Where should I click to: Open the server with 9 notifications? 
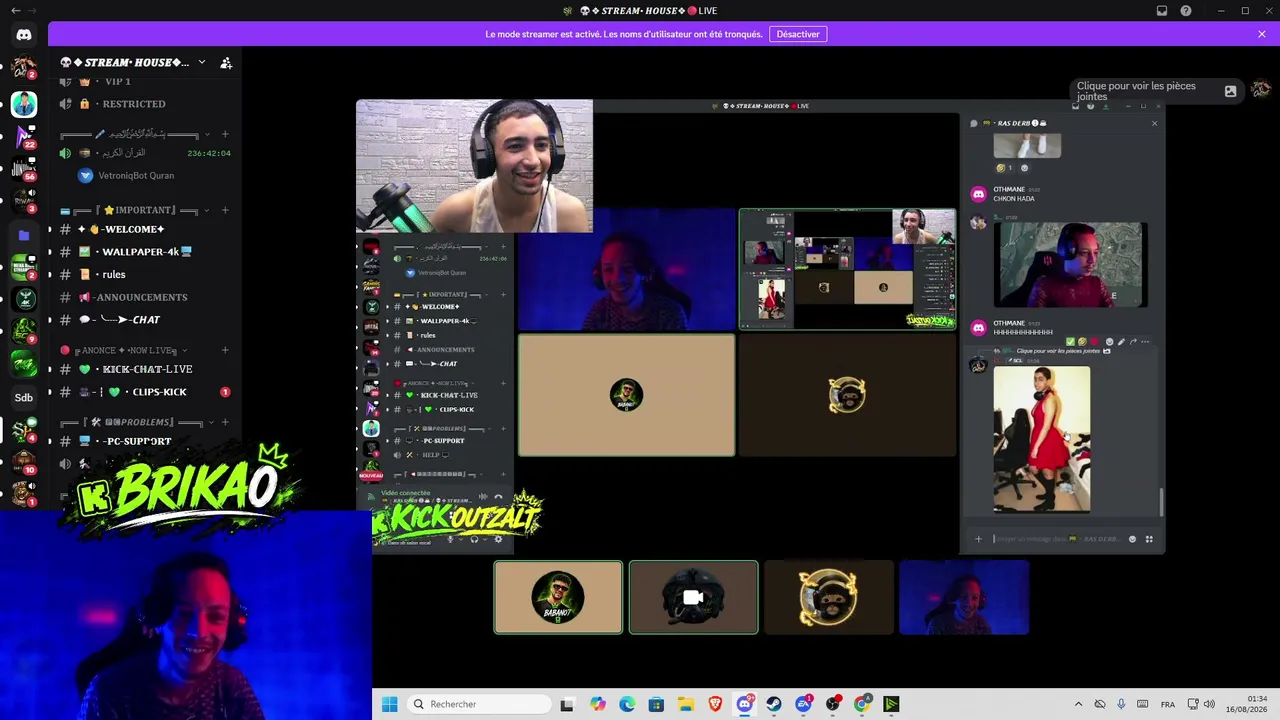point(24,329)
